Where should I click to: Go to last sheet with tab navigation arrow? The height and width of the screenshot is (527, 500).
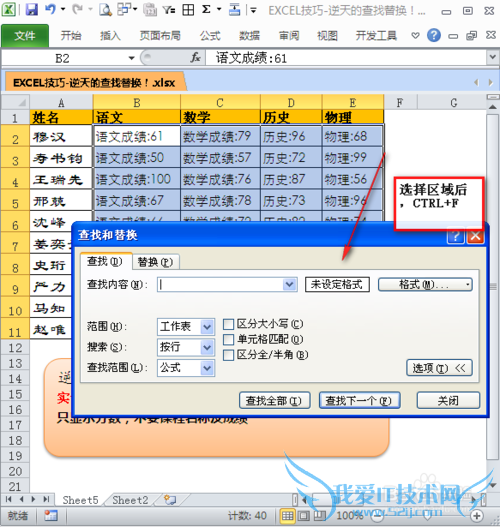point(46,499)
